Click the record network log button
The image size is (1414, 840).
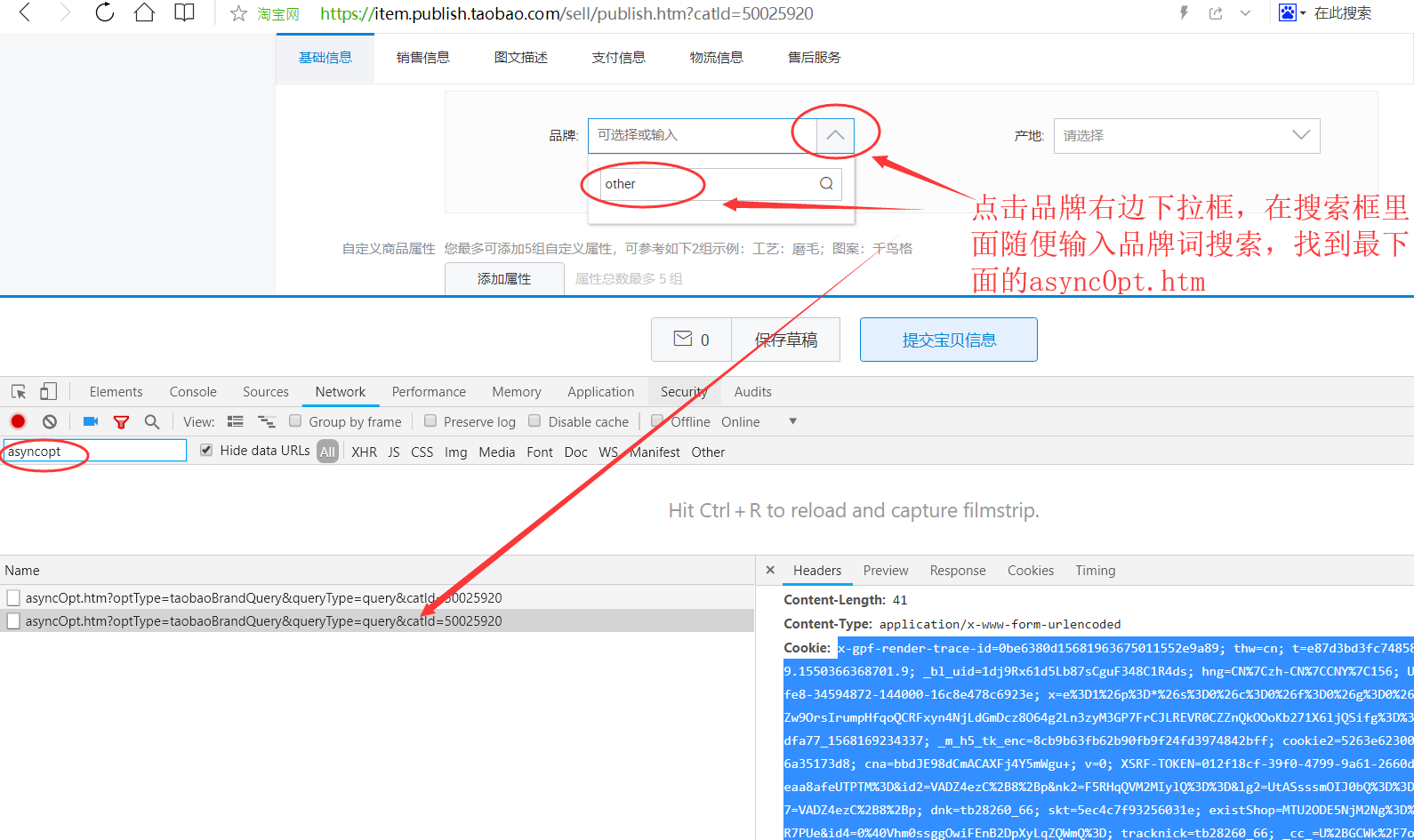pyautogui.click(x=18, y=421)
